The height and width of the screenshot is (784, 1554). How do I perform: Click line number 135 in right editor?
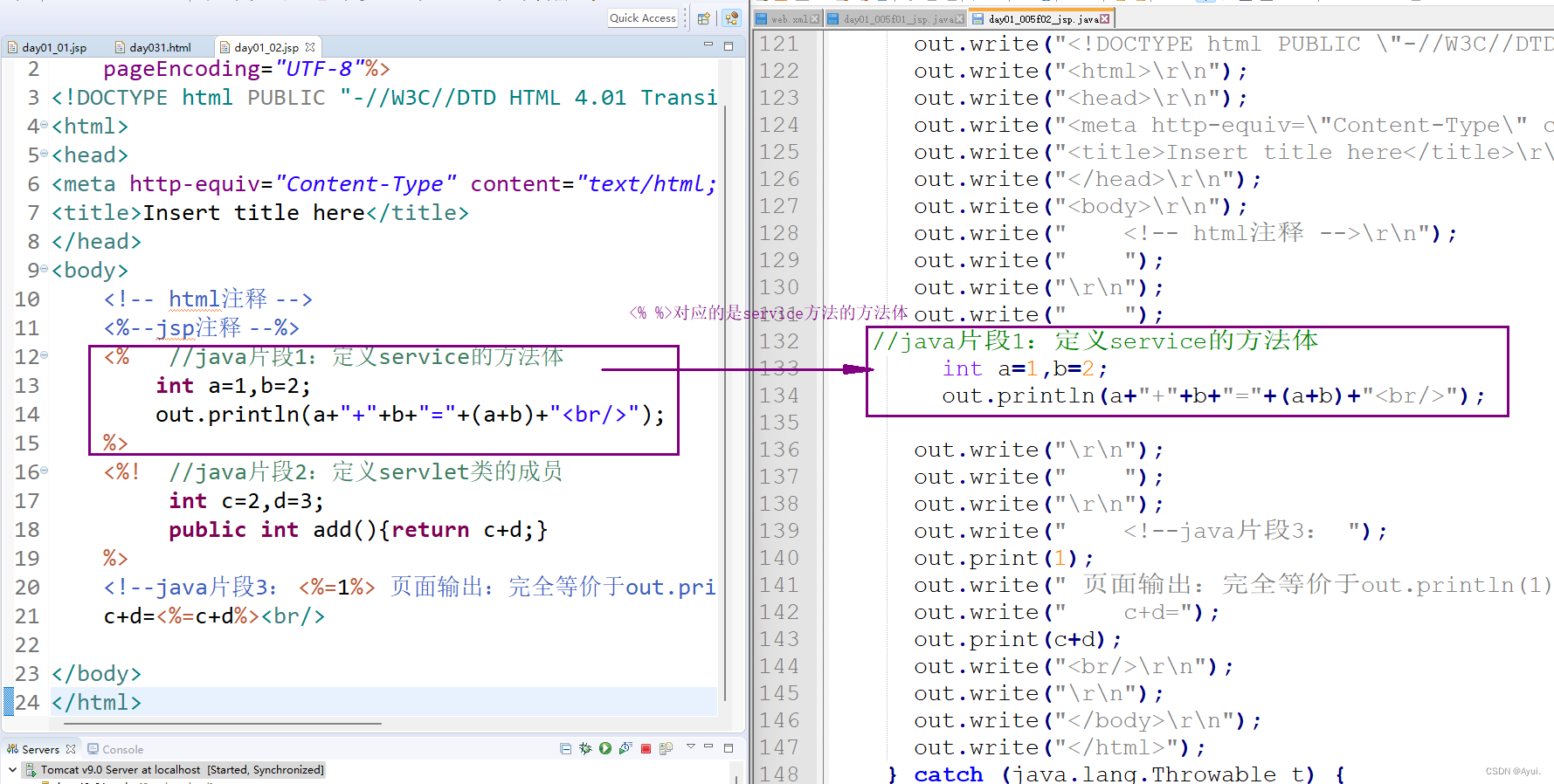(x=779, y=423)
